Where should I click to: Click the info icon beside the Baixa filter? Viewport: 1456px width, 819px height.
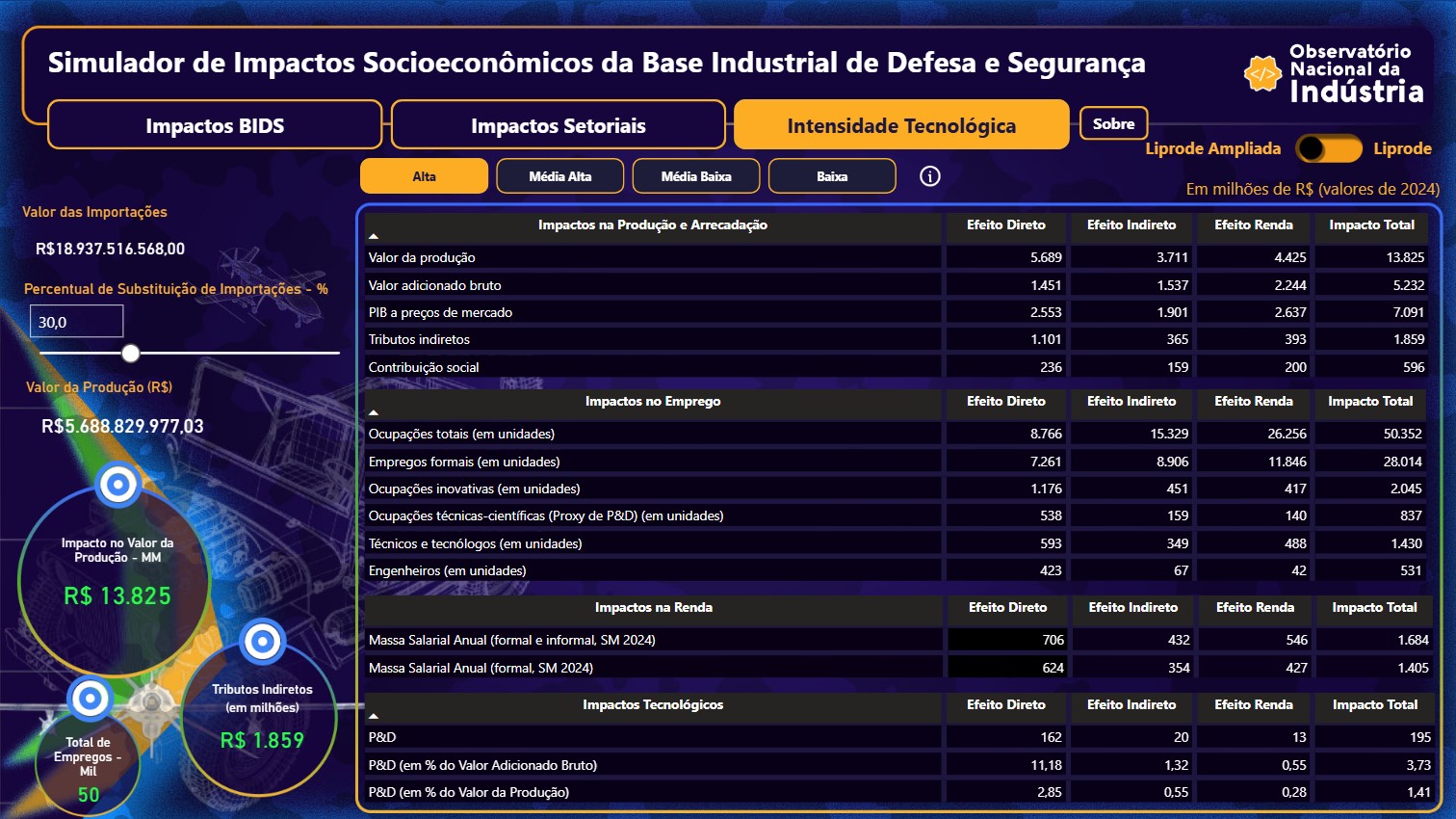[929, 176]
